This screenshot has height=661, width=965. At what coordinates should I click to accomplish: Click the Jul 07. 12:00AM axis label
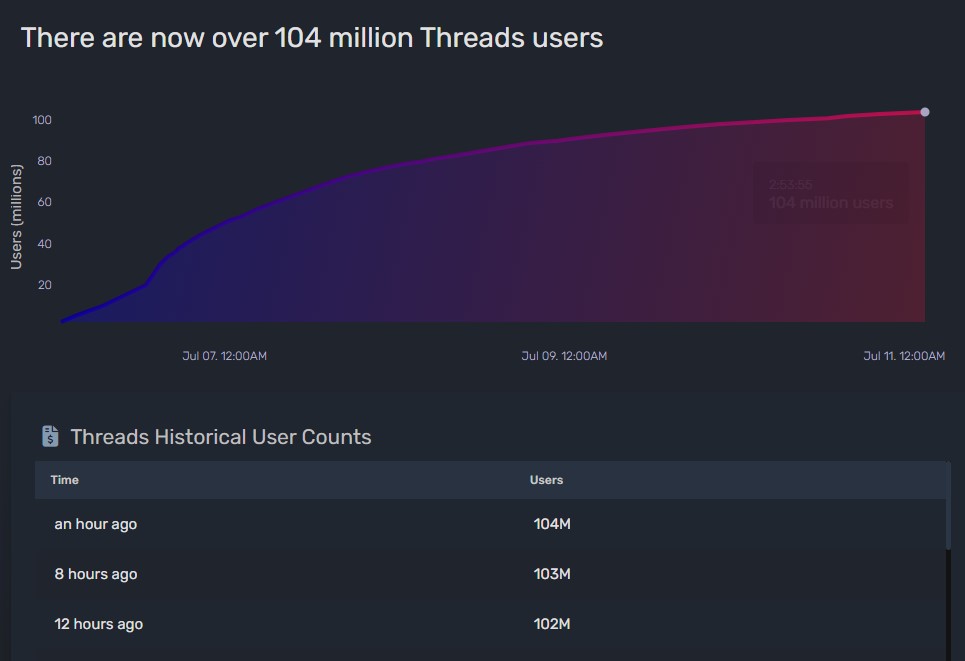click(x=225, y=356)
